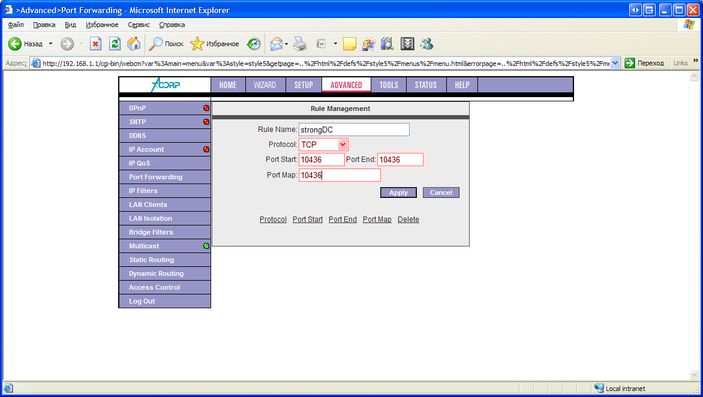Toggle the Multicast green status indicator
Screen dimensions: 703x397
pos(206,246)
